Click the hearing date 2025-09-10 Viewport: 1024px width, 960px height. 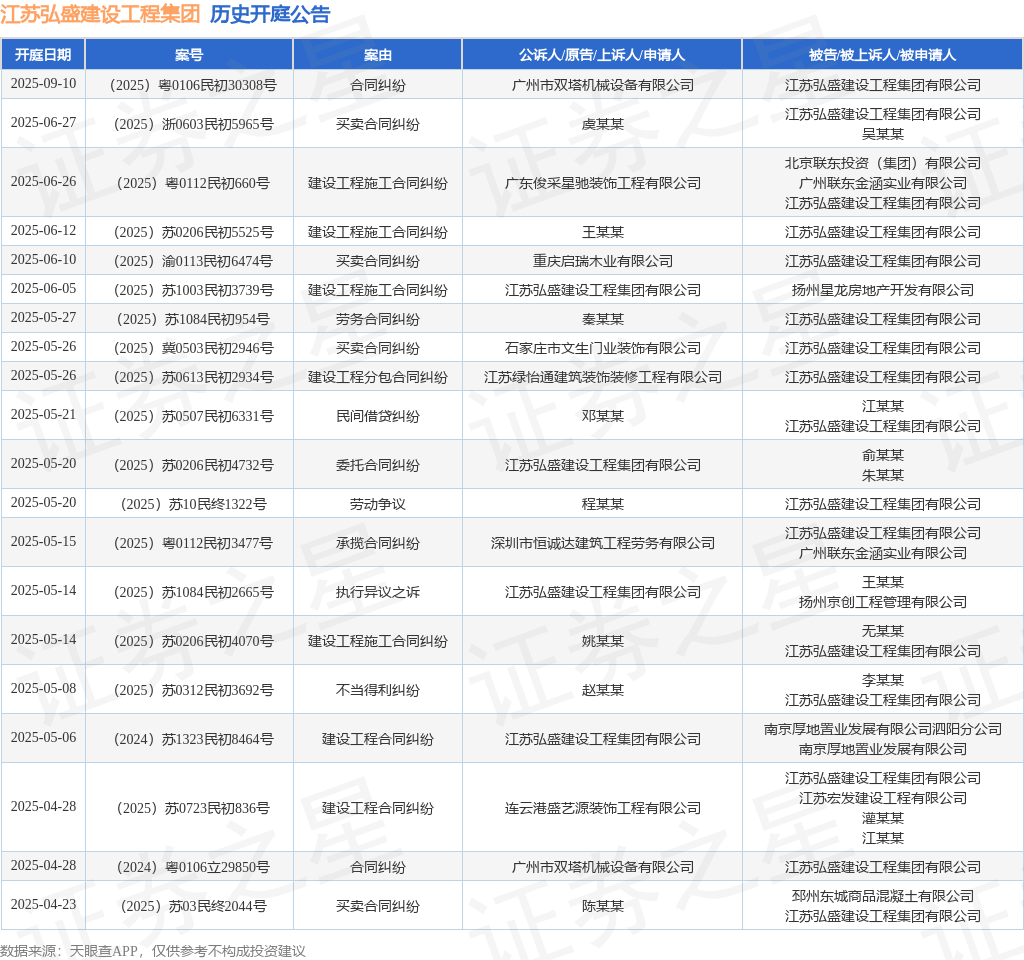tap(43, 84)
